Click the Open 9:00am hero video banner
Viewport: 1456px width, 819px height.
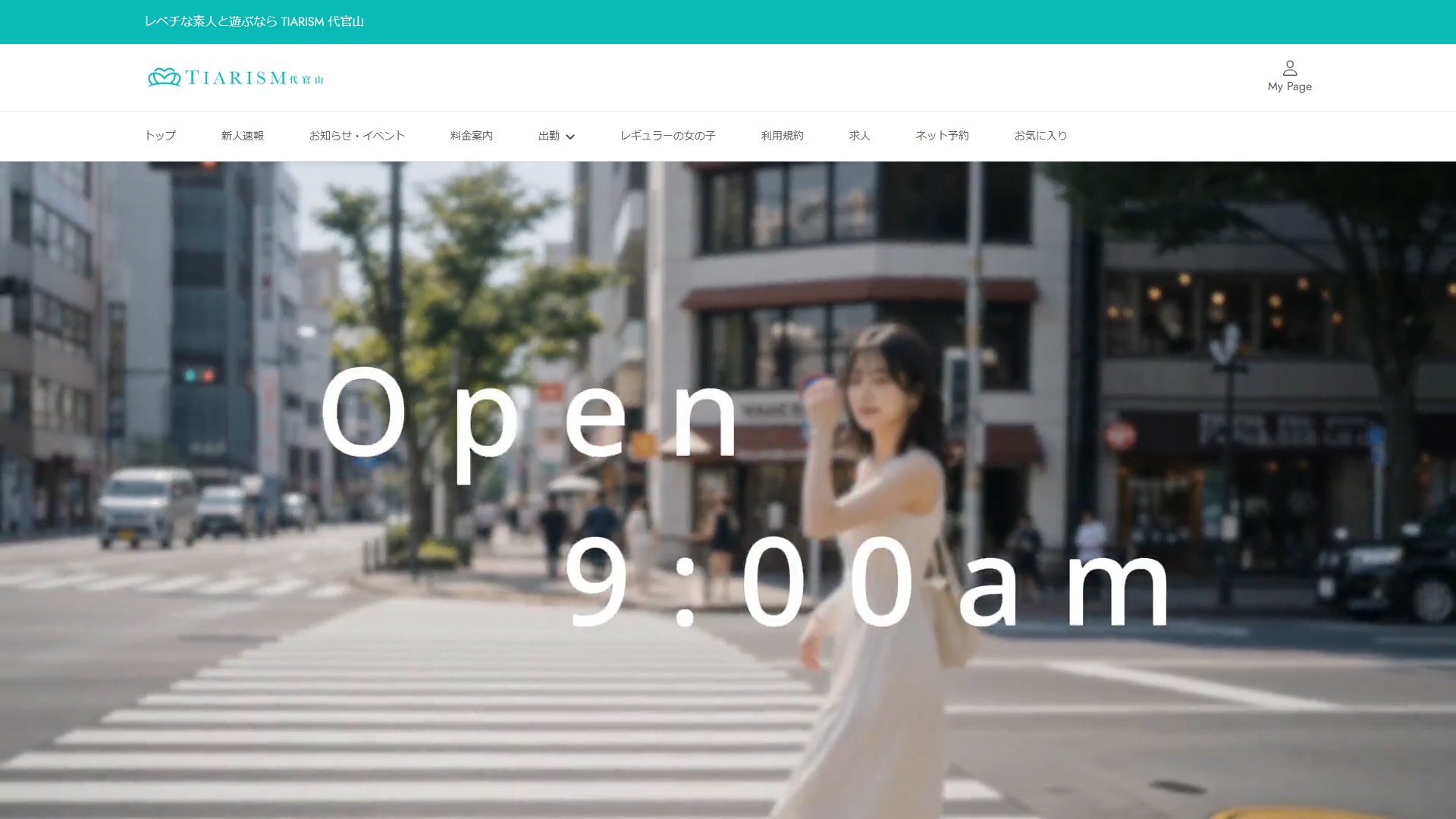pyautogui.click(x=728, y=490)
